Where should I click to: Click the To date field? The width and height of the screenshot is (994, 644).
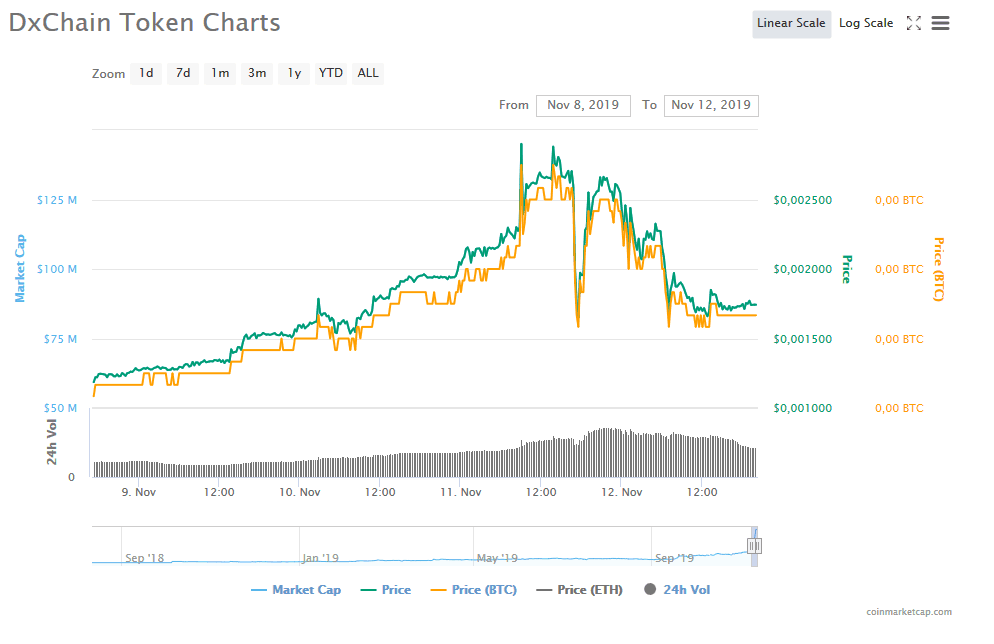pyautogui.click(x=711, y=105)
